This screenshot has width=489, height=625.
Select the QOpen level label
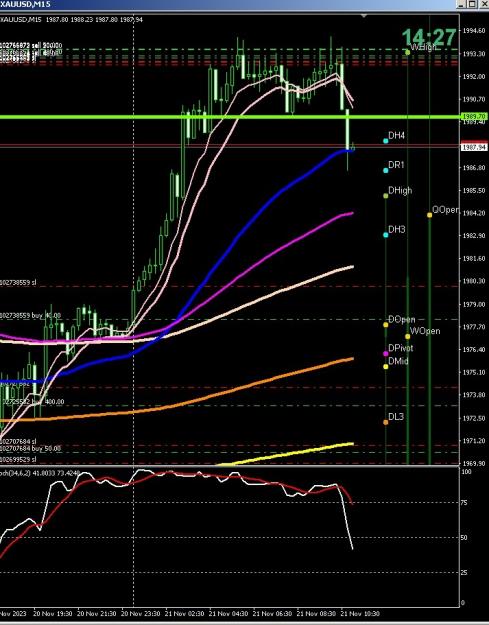coord(445,210)
